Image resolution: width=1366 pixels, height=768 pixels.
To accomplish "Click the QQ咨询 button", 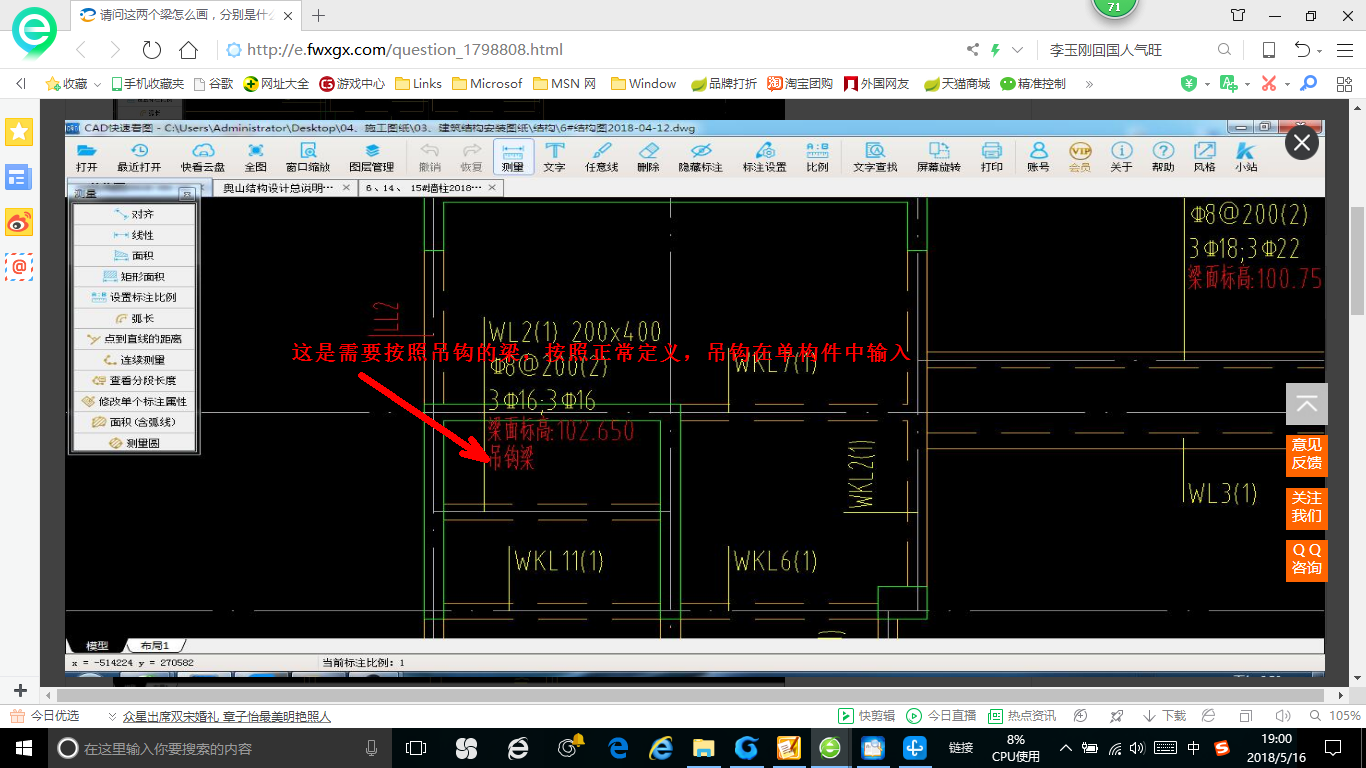I will (x=1306, y=559).
